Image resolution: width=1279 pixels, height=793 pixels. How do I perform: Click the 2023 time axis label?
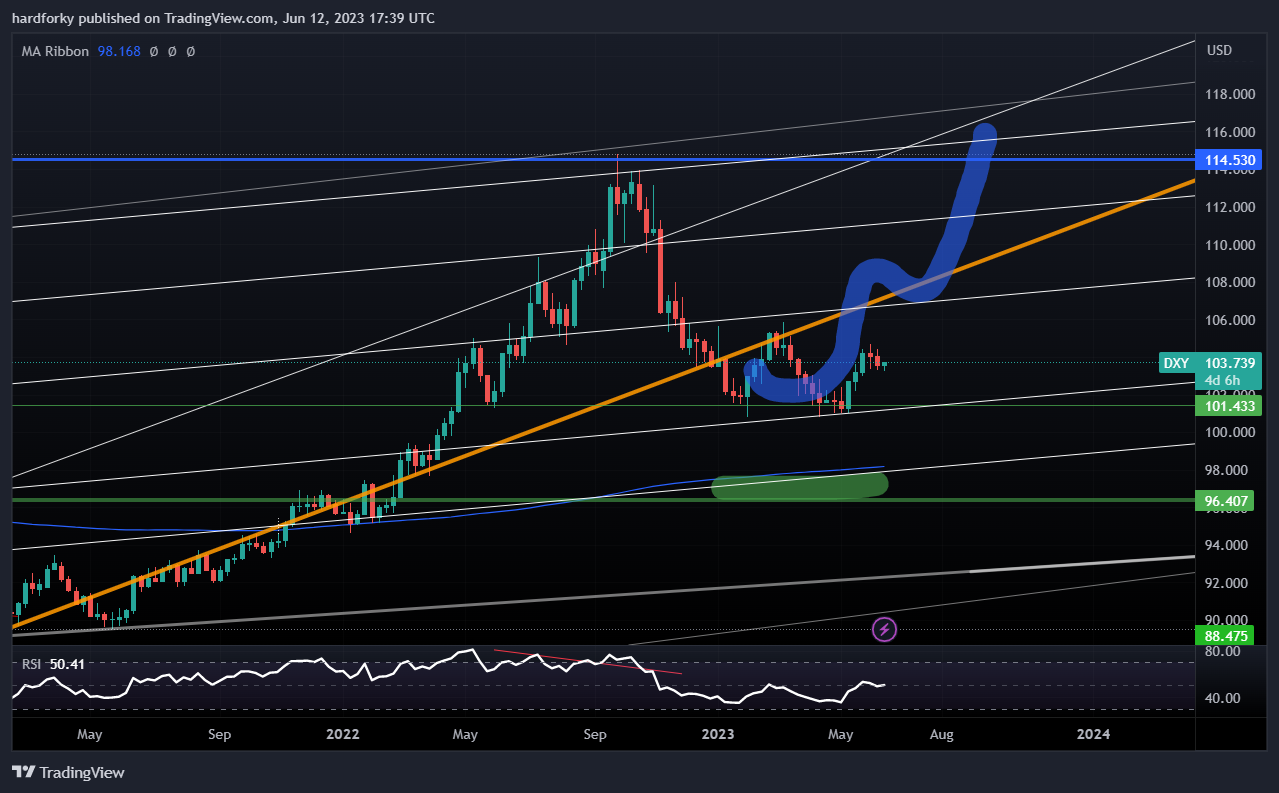tap(718, 734)
